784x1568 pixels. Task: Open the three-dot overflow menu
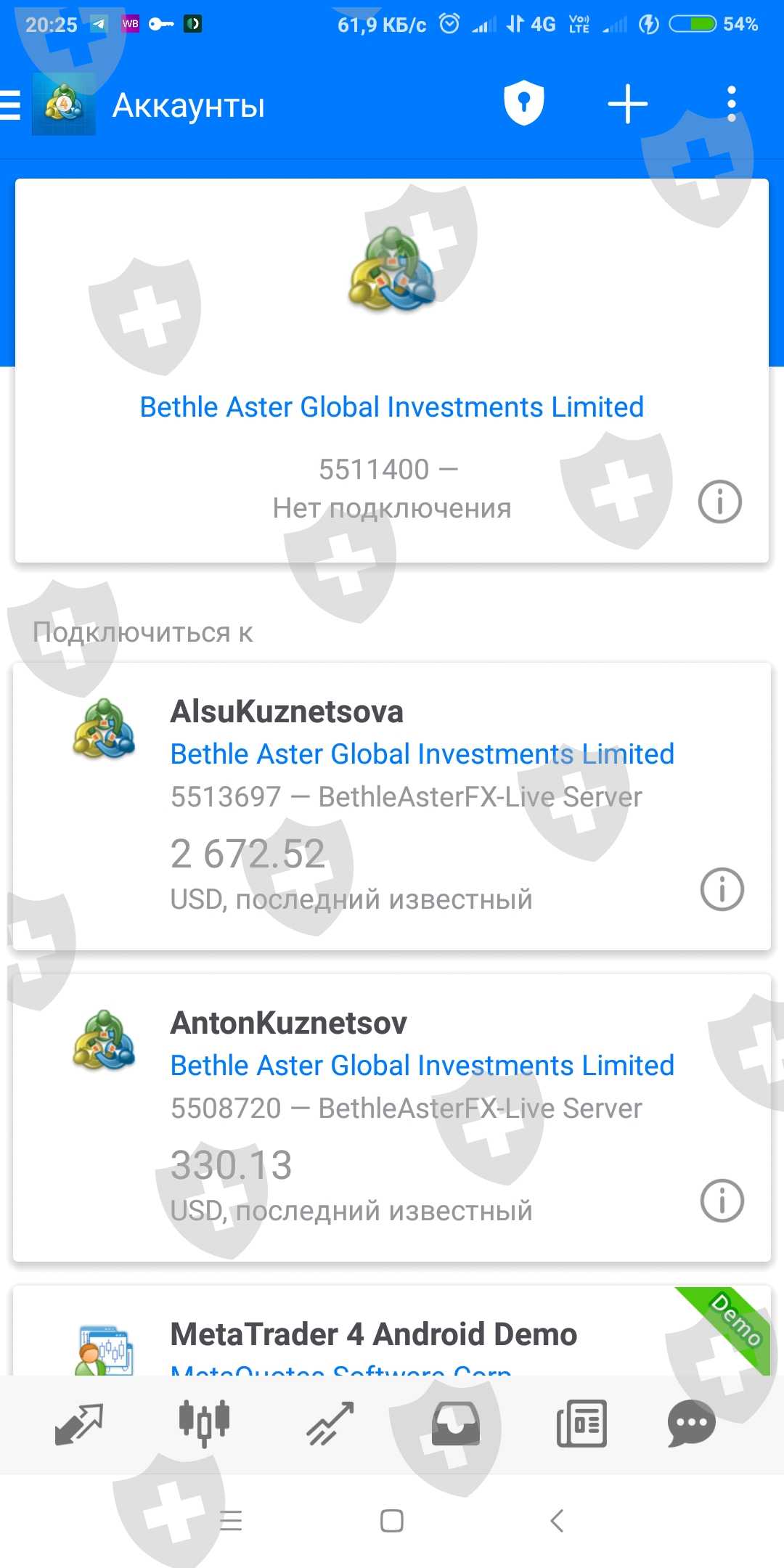[x=732, y=104]
